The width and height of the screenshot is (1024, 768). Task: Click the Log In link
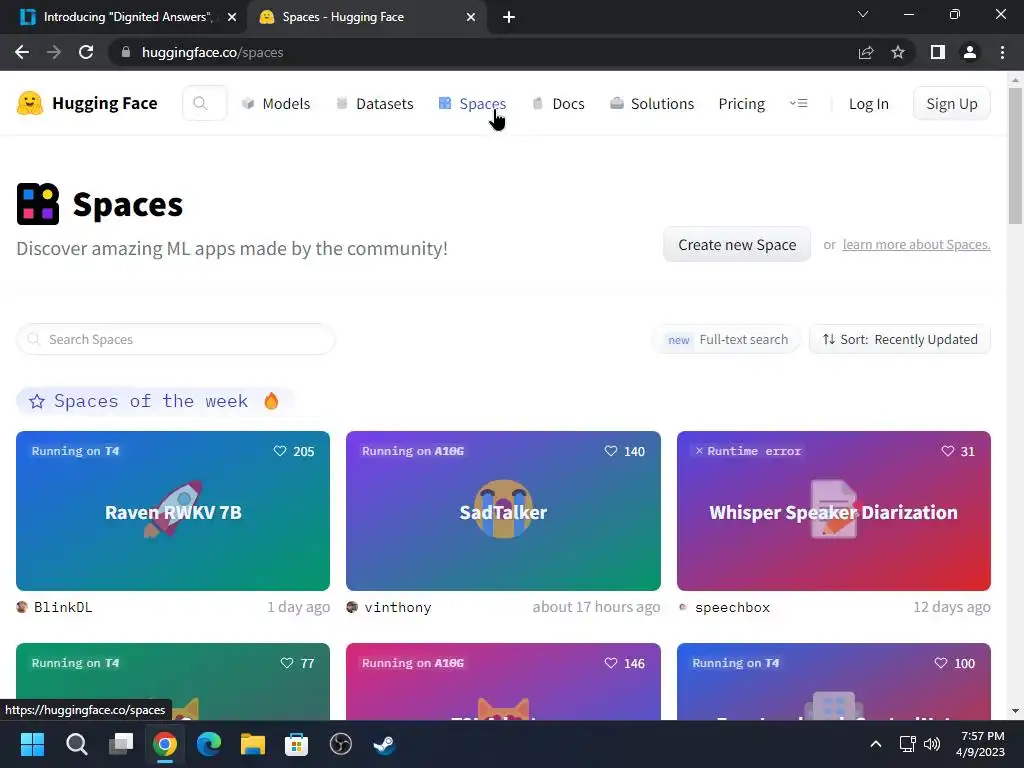[x=869, y=104]
